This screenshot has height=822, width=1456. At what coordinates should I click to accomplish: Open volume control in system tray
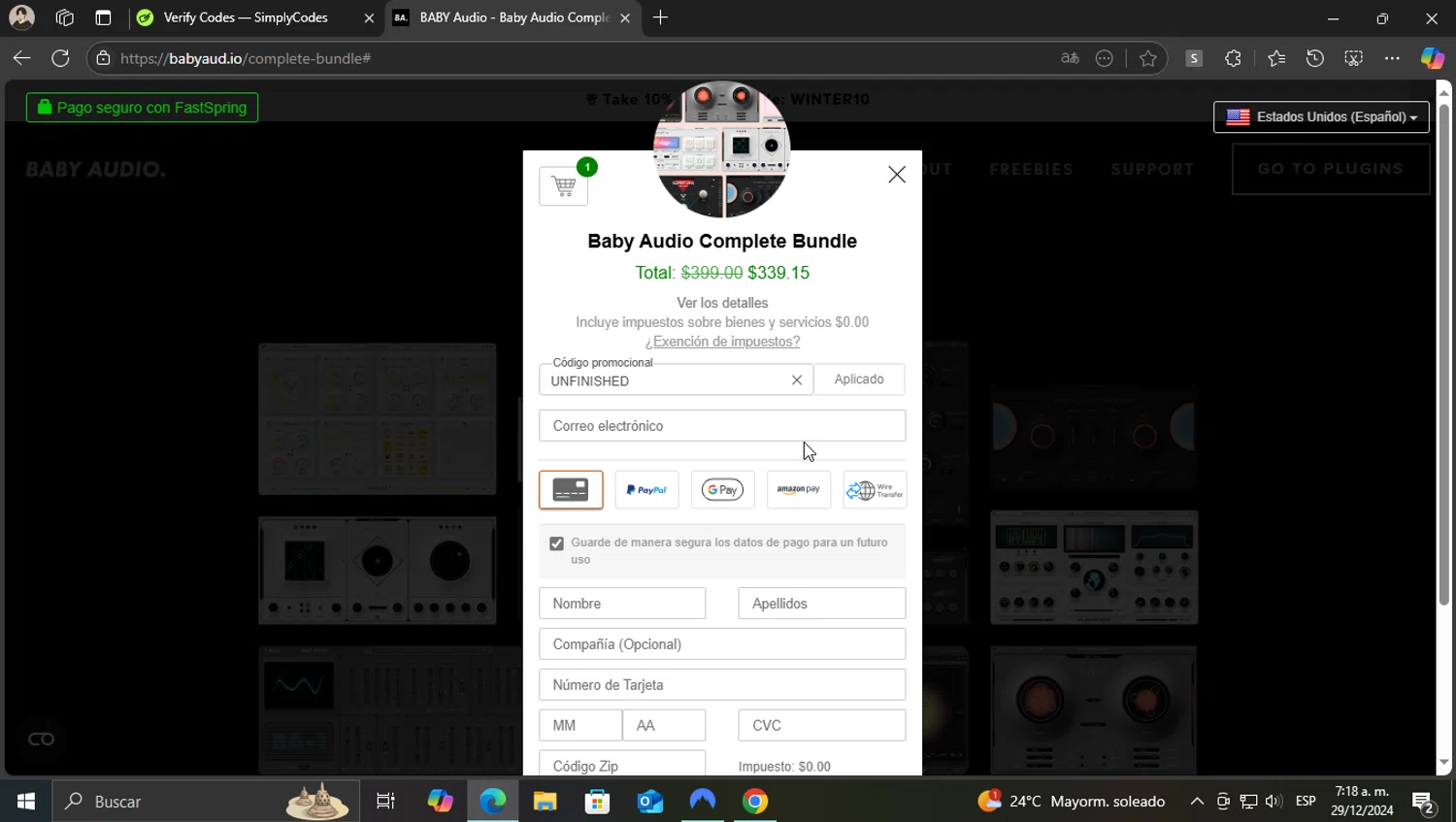click(1274, 802)
